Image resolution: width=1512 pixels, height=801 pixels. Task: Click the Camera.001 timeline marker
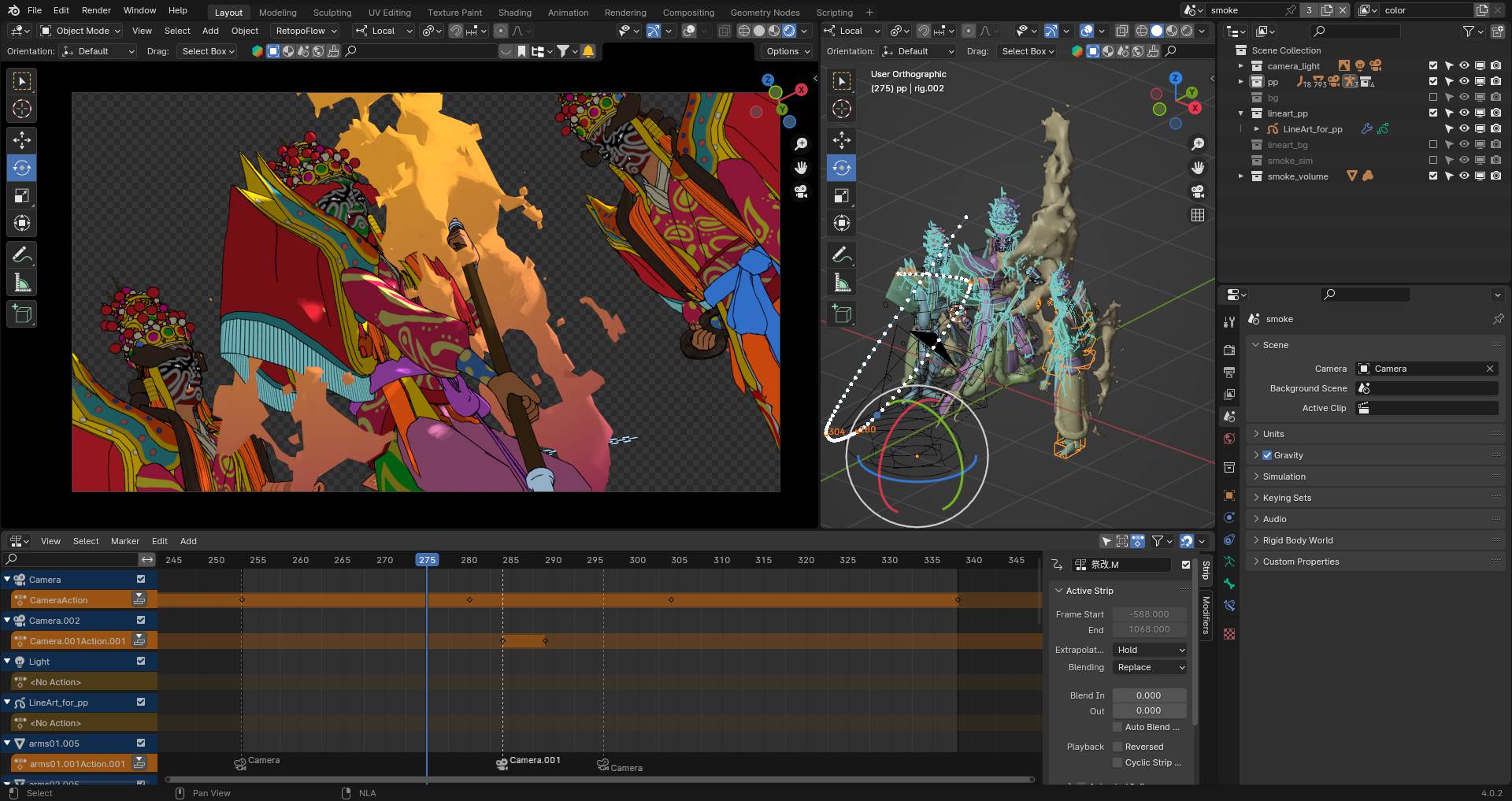(502, 763)
